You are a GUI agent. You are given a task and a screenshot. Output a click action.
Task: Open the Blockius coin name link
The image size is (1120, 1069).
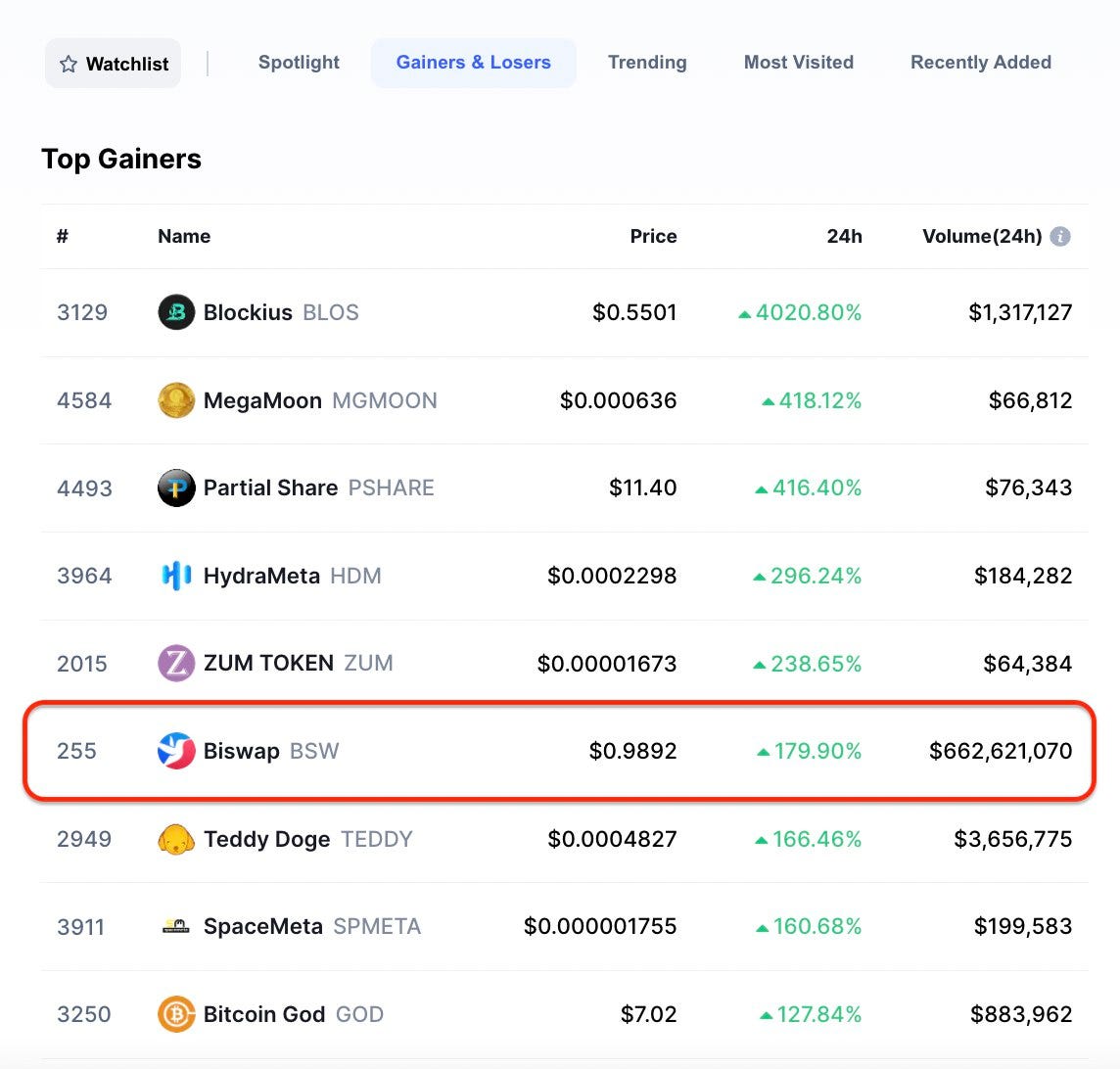pyautogui.click(x=248, y=312)
